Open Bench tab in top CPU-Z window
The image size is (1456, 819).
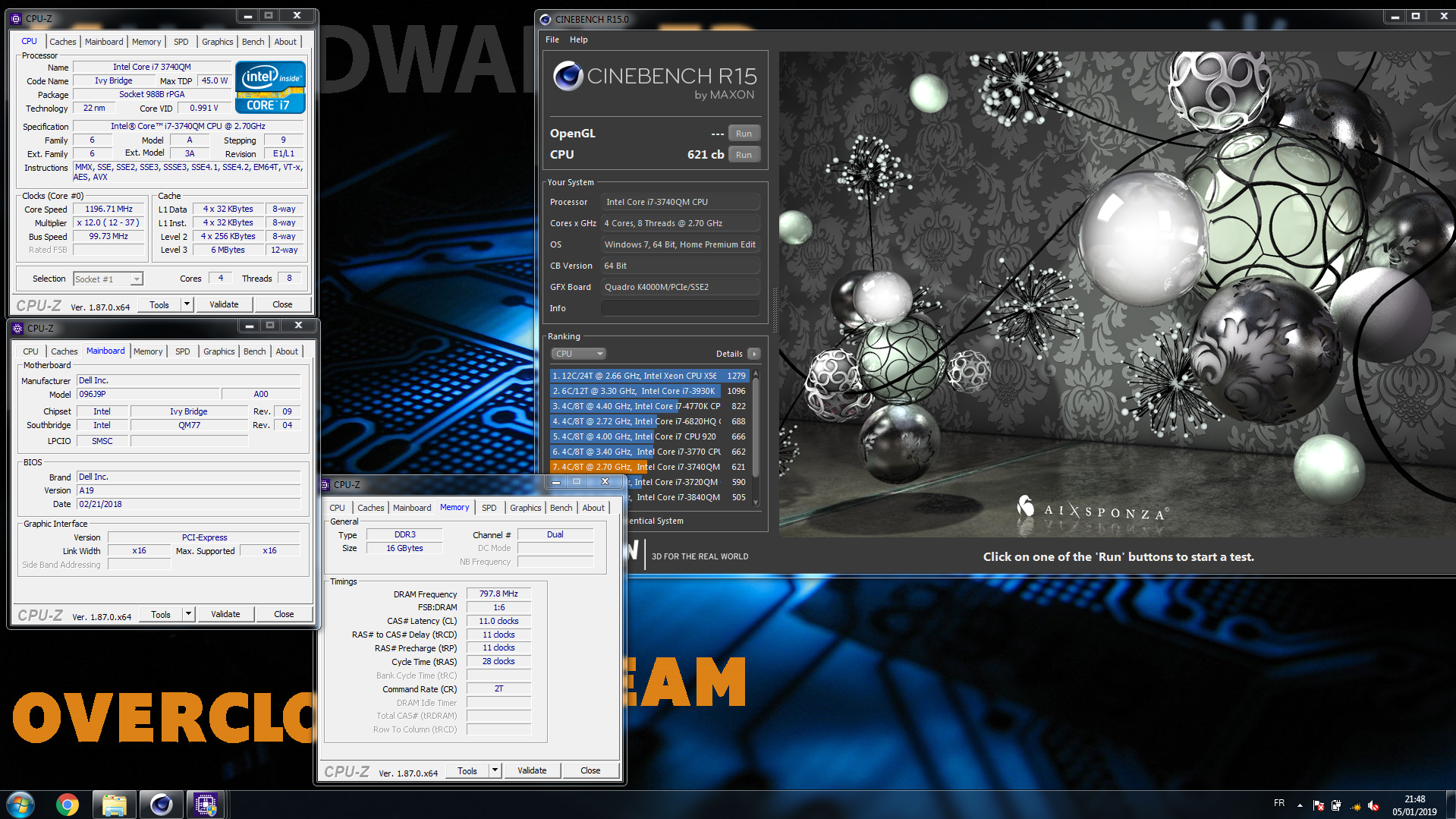(253, 42)
